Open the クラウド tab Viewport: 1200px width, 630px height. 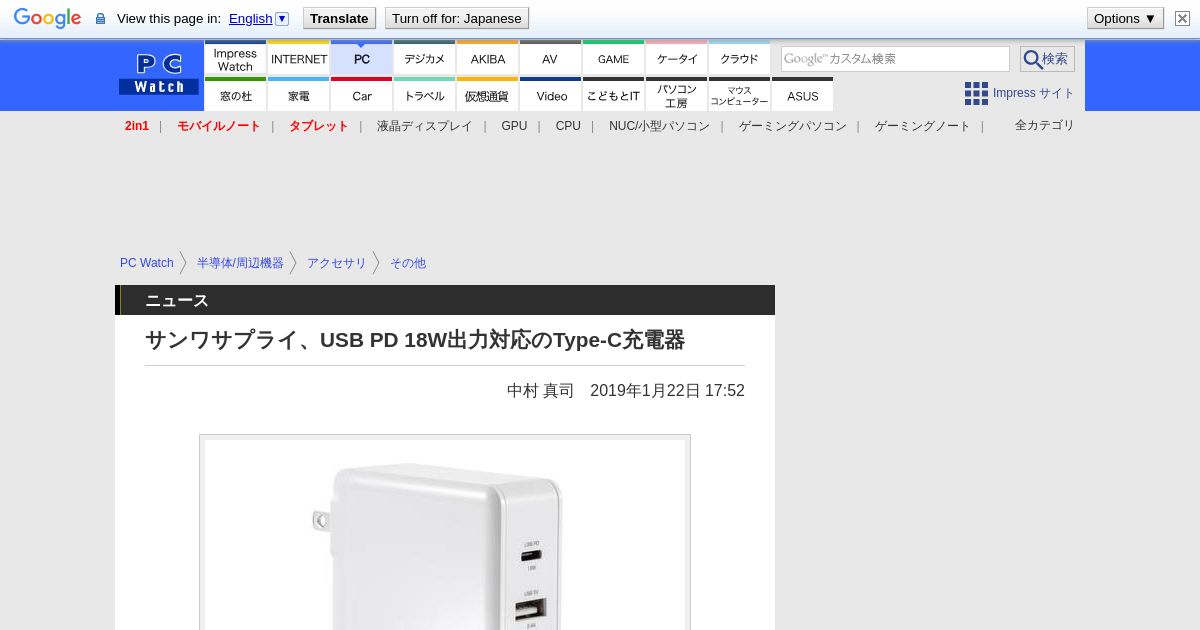739,59
